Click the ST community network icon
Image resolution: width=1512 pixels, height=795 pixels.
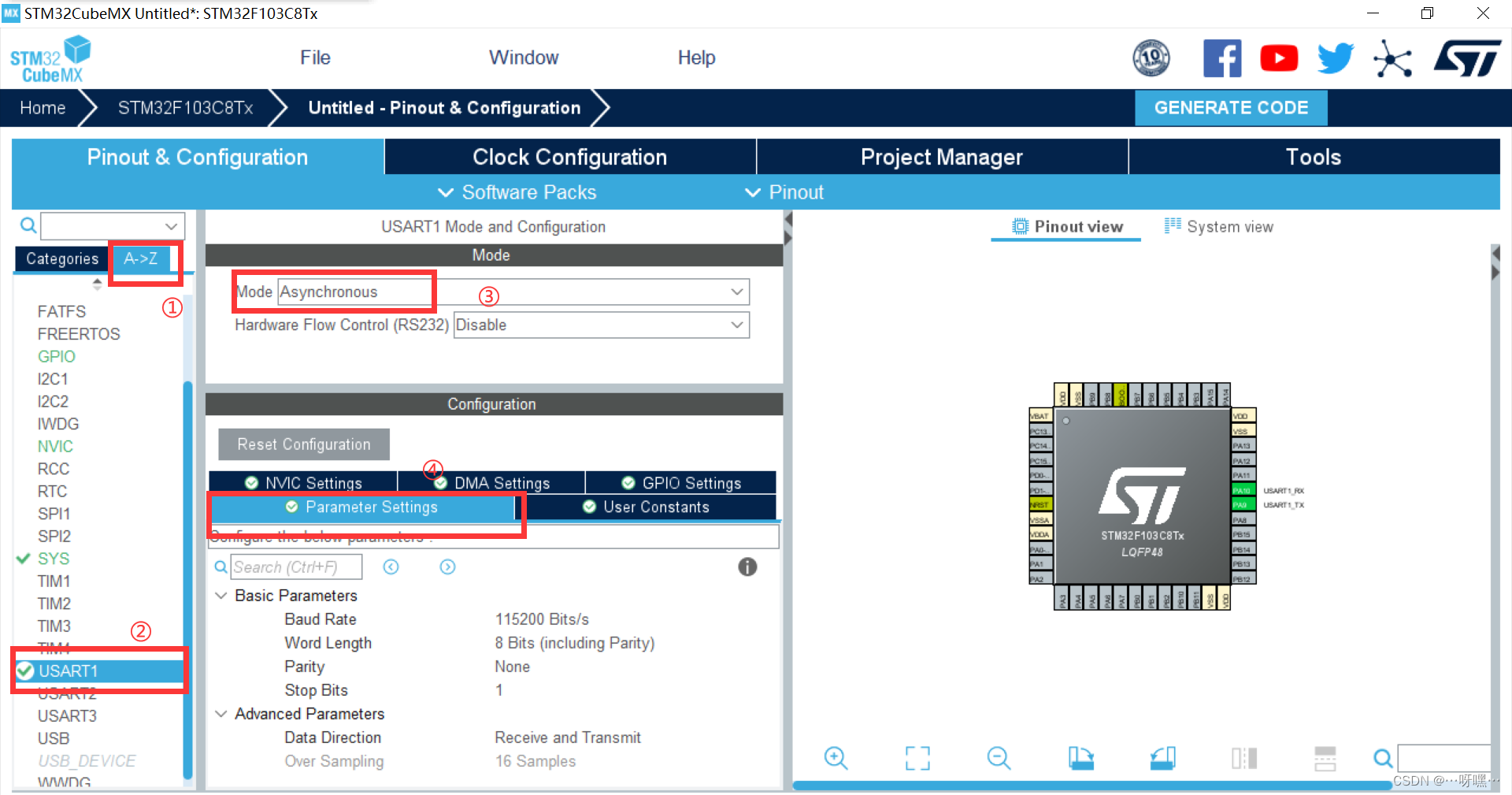1392,58
